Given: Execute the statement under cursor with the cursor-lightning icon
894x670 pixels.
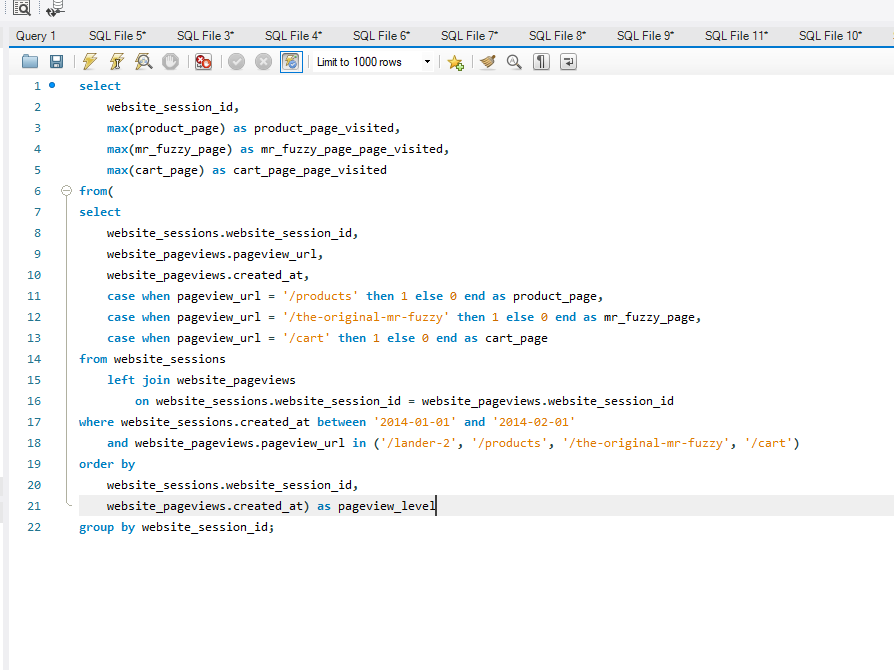Looking at the screenshot, I should [117, 62].
